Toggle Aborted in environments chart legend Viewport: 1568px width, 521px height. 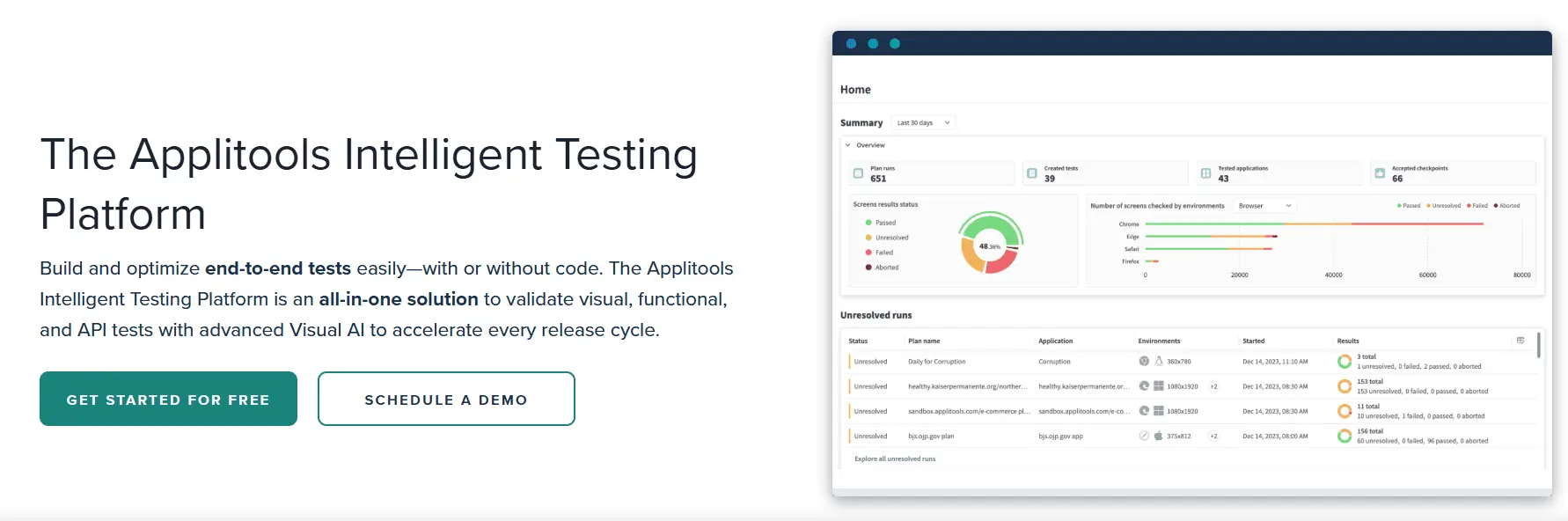1506,206
